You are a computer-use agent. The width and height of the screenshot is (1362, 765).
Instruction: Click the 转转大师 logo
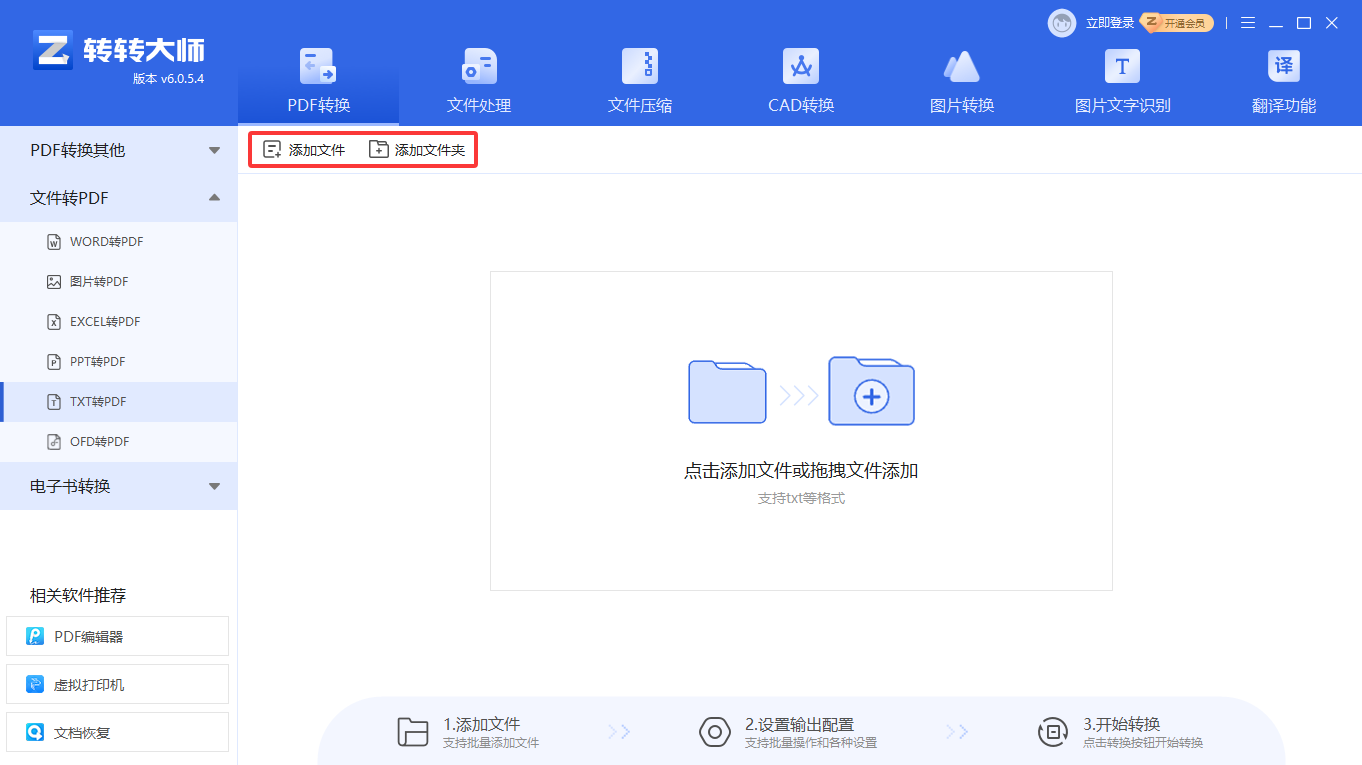click(x=118, y=50)
